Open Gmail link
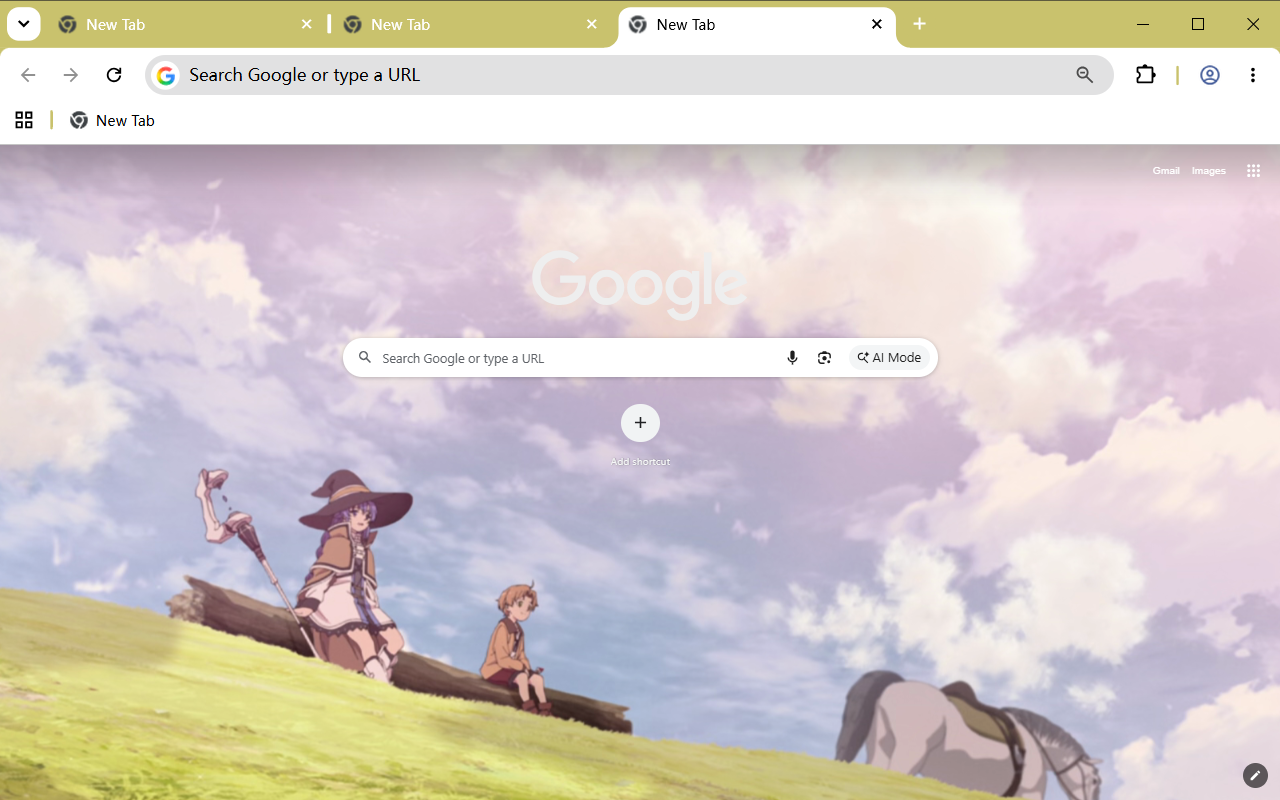1280x800 pixels. point(1166,171)
